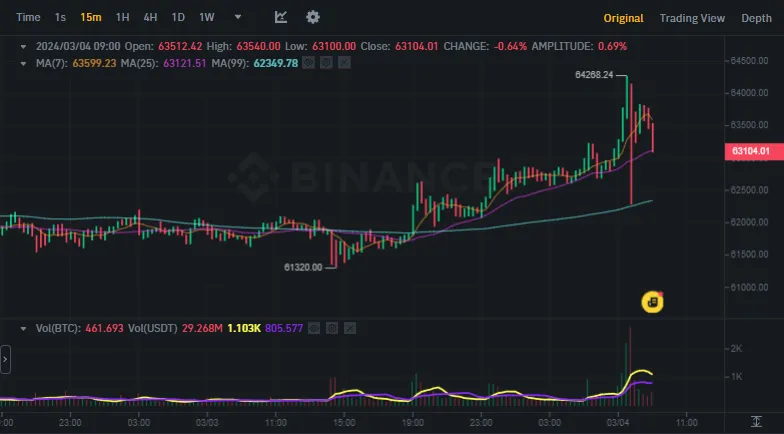Click the 64500.00 price axis label
The width and height of the screenshot is (784, 434).
pos(749,60)
